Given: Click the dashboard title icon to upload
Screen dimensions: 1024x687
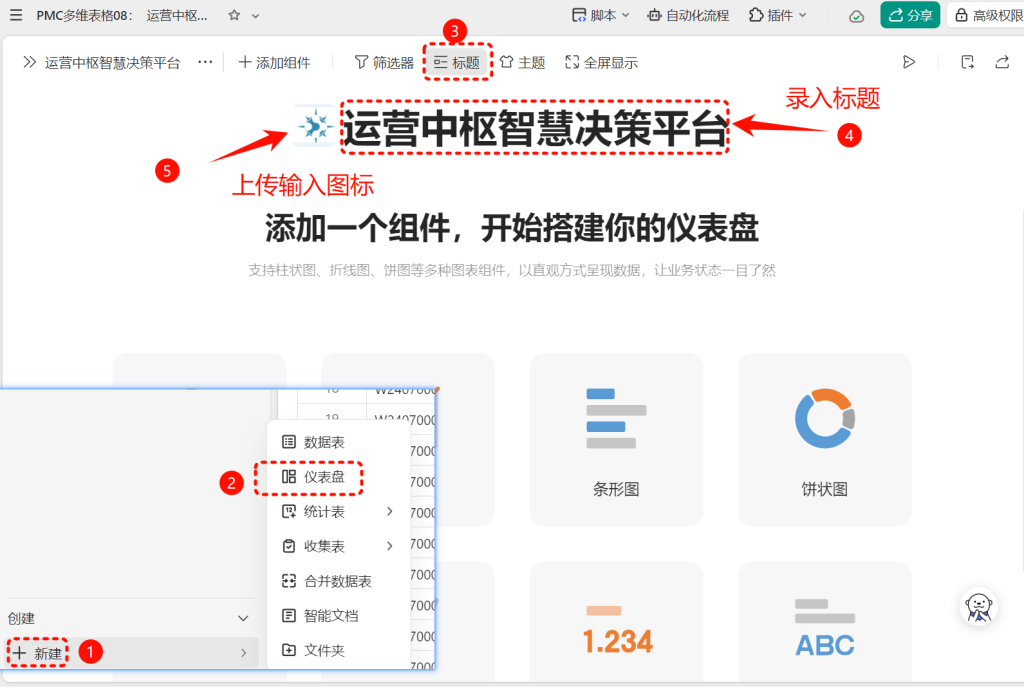Looking at the screenshot, I should click(x=315, y=125).
